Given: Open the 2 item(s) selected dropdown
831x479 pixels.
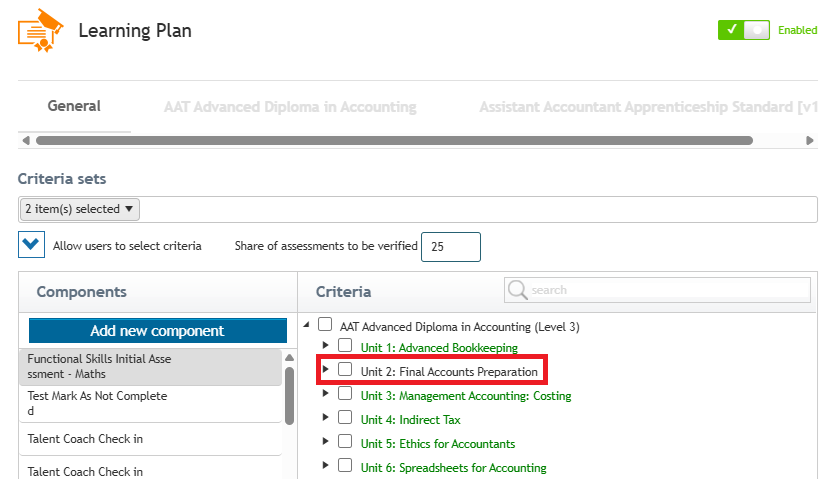Looking at the screenshot, I should coord(79,209).
